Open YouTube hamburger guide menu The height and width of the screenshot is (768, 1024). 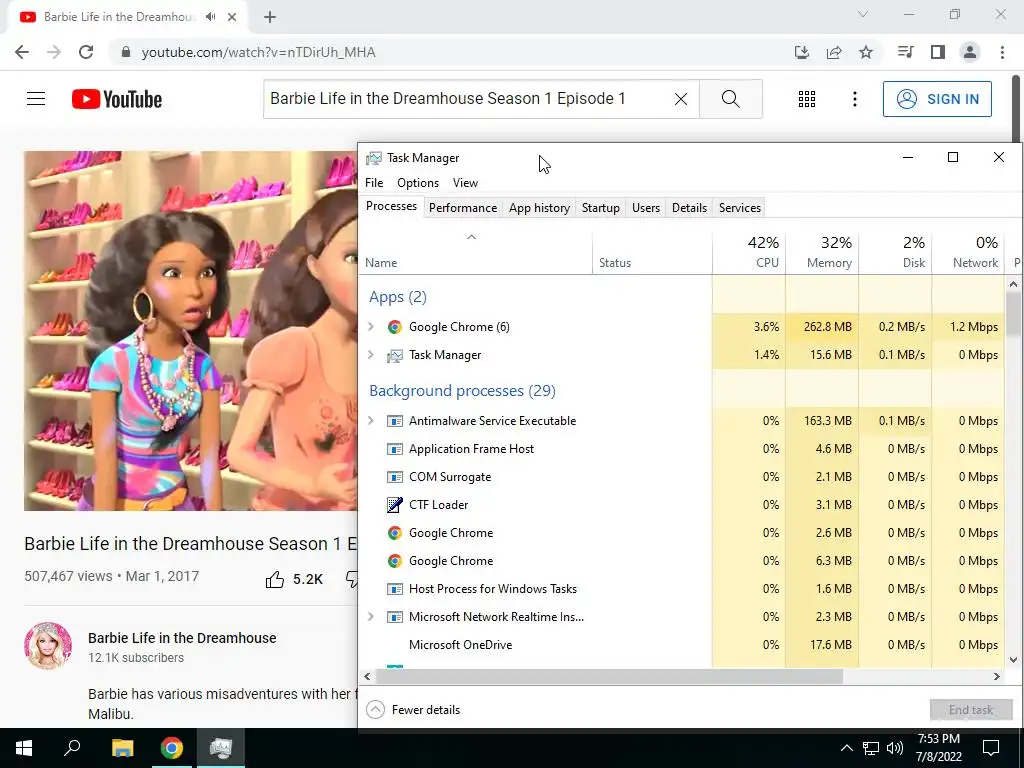coord(36,99)
